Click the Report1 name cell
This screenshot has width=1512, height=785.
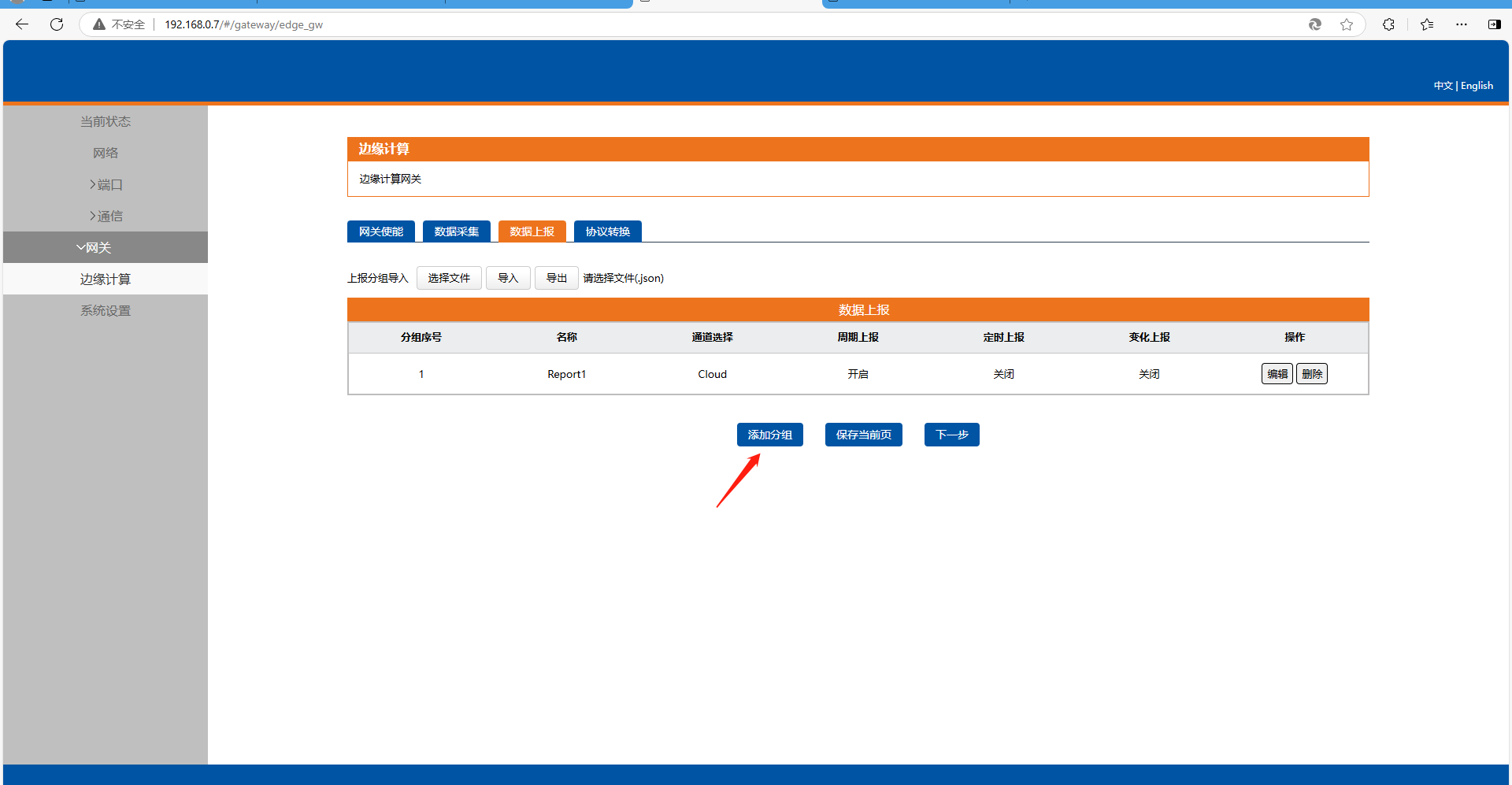pos(567,374)
